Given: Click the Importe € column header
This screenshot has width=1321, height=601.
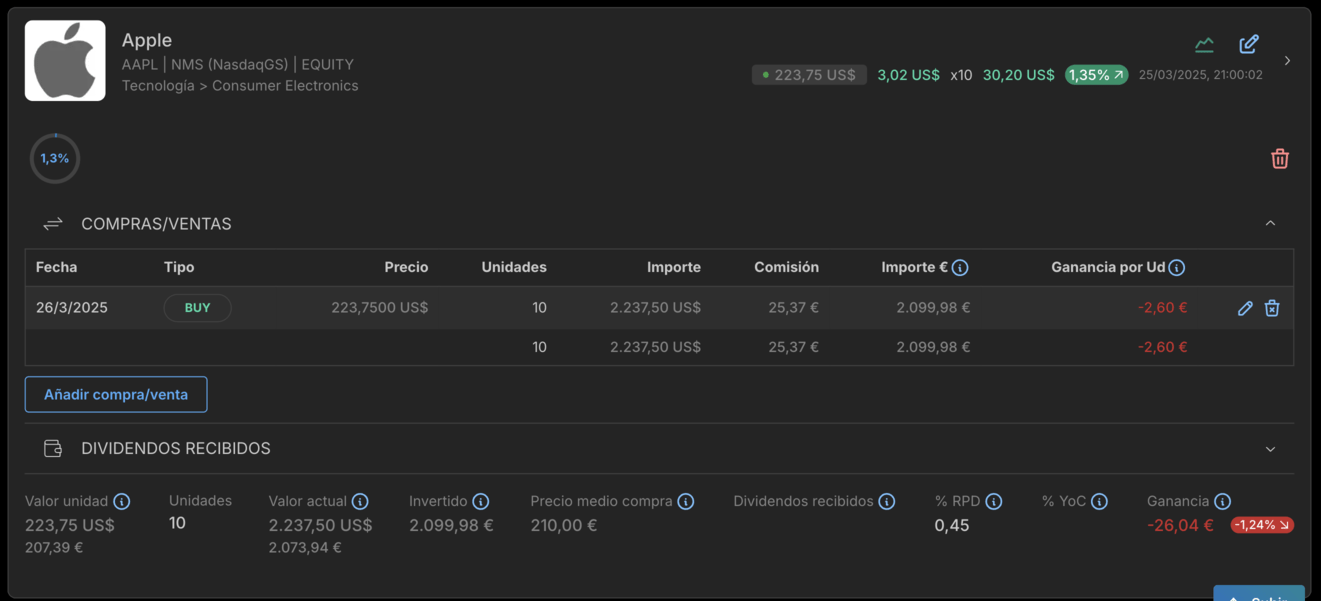Looking at the screenshot, I should click(914, 267).
